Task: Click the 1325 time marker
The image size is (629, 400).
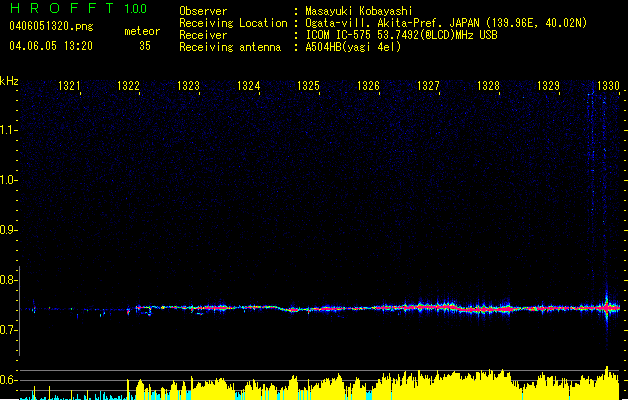Action: point(308,86)
